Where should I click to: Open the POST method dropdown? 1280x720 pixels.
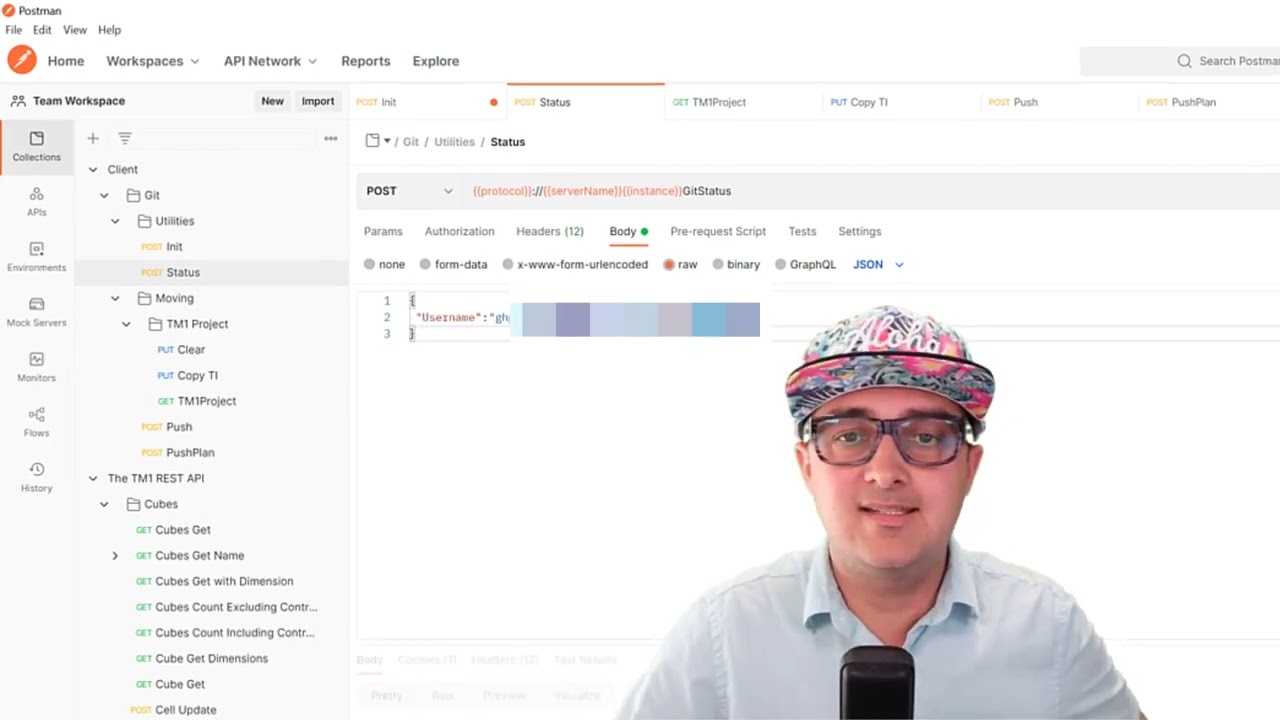coord(409,191)
